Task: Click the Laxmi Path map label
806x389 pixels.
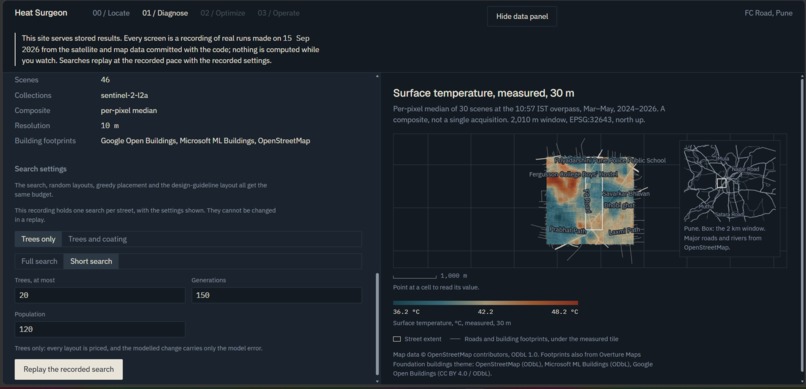Action: pyautogui.click(x=625, y=231)
